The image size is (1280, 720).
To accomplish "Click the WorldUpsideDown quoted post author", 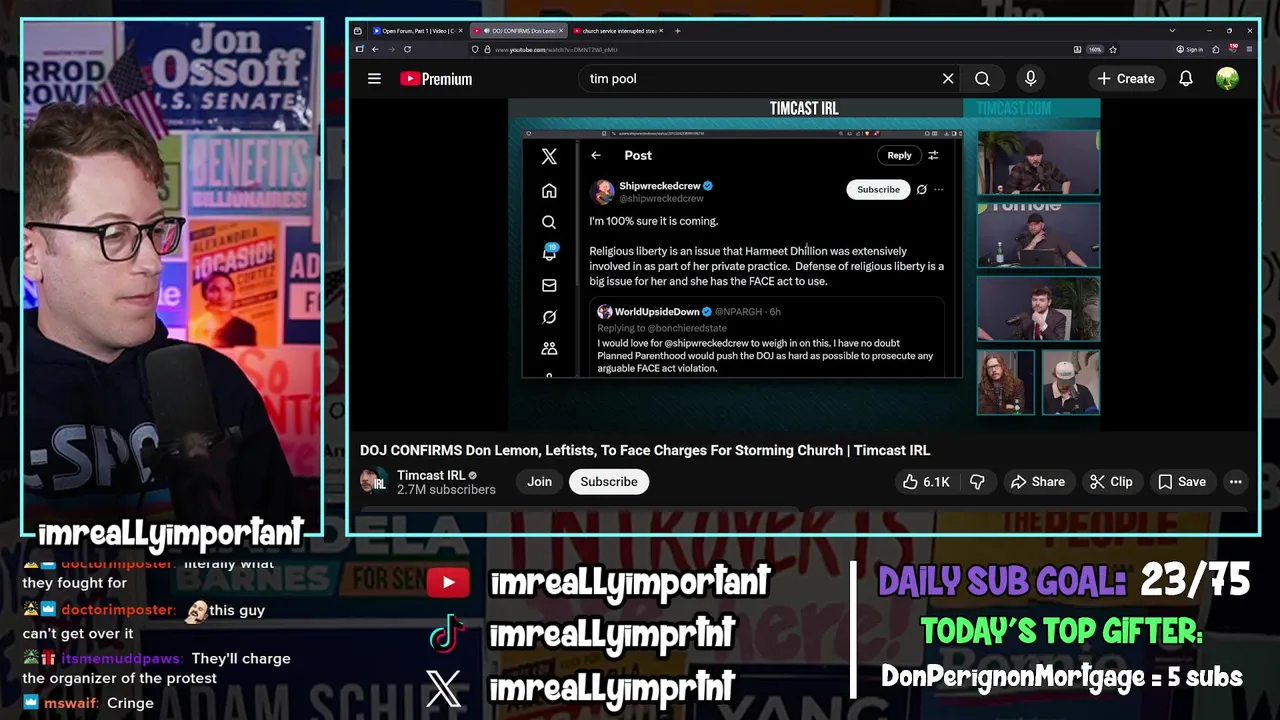I will click(656, 312).
